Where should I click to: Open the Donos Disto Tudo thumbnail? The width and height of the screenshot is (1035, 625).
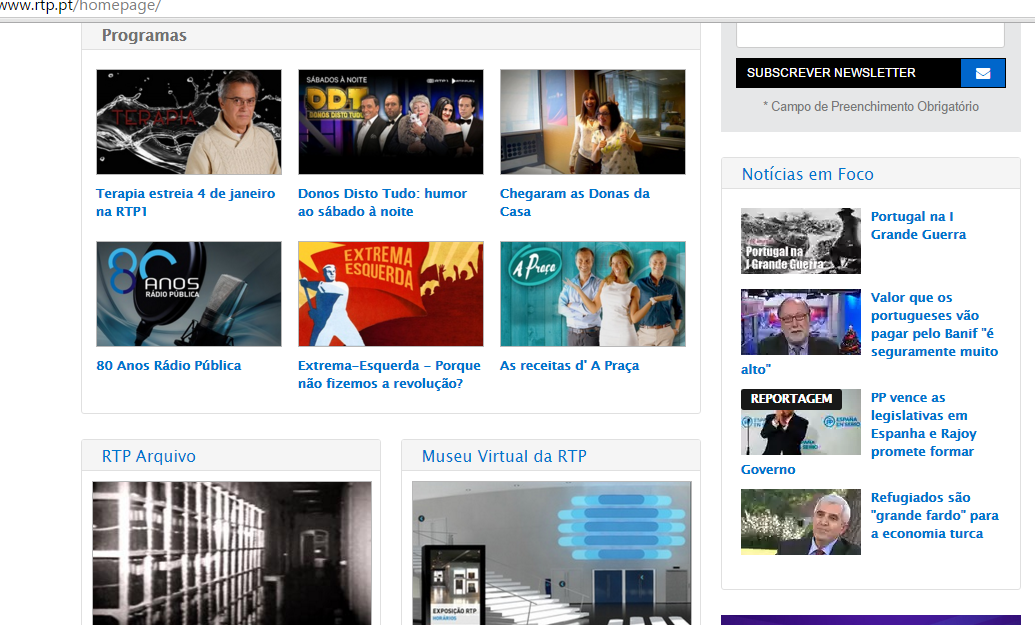(391, 122)
